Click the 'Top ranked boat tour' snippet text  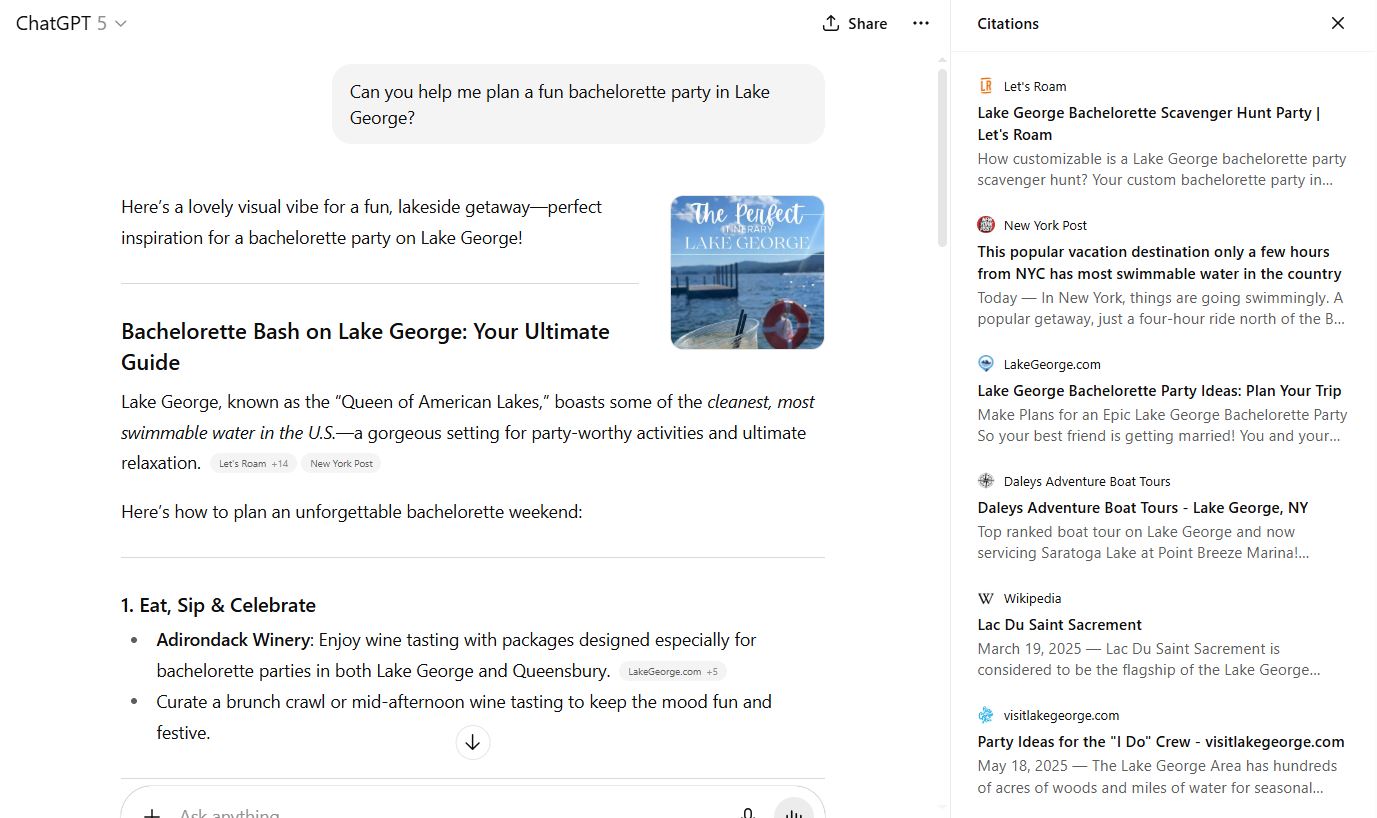[1143, 542]
